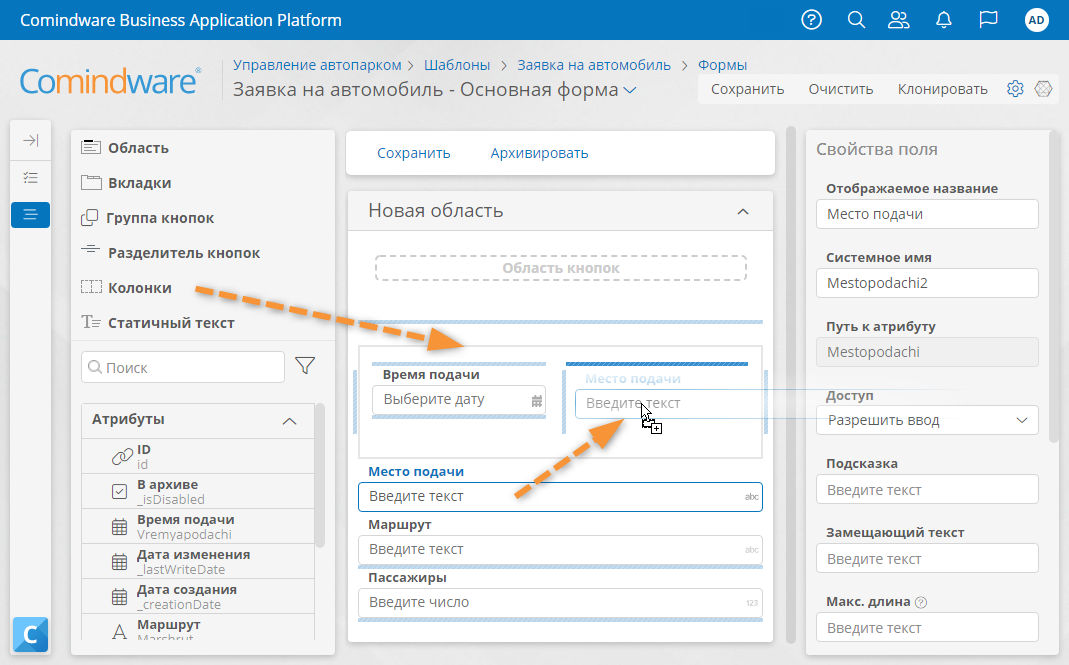Collapse the Атрибуты section
This screenshot has width=1069, height=665.
point(290,421)
